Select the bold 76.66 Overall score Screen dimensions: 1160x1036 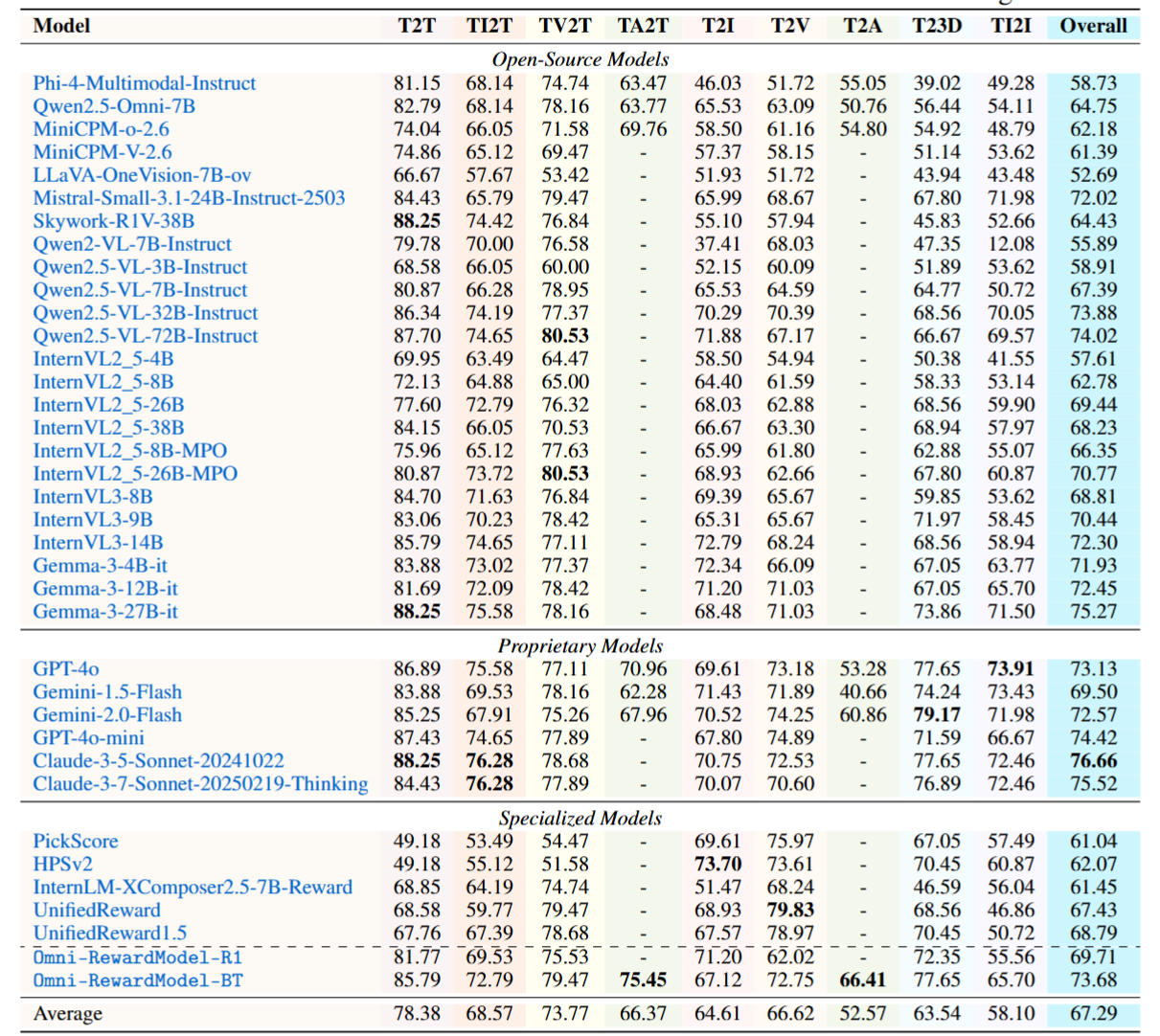pos(1093,761)
